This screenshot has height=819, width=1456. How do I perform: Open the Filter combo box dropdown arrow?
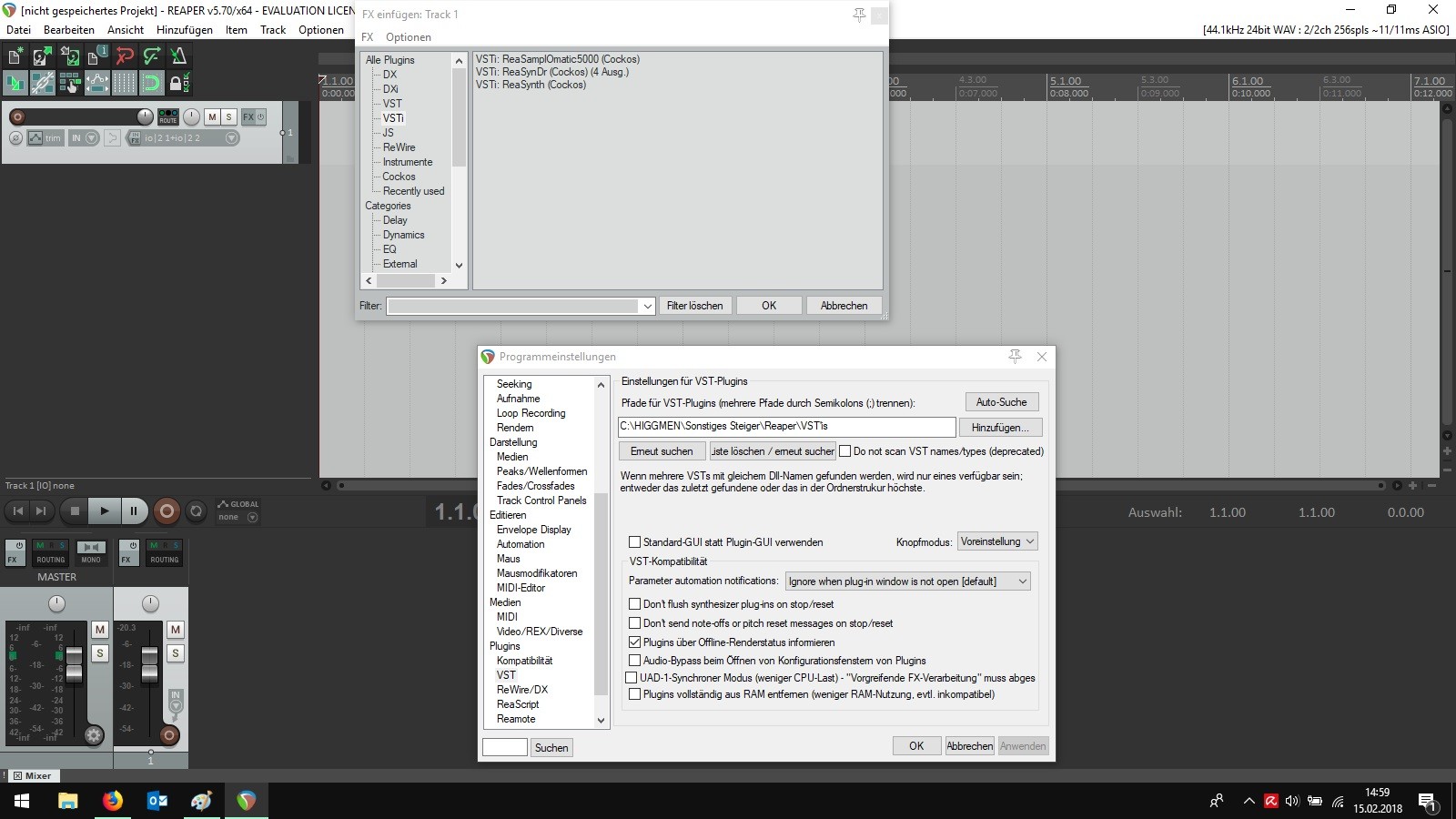coord(647,307)
